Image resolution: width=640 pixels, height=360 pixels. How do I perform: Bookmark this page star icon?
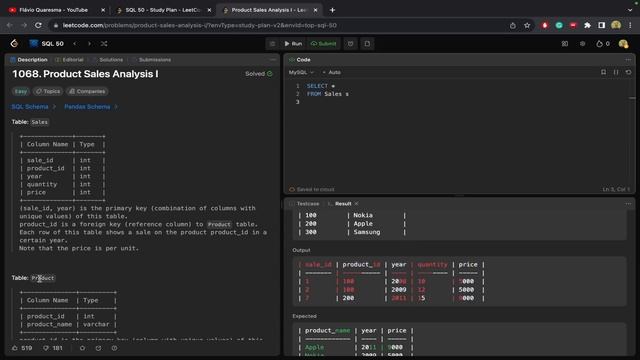point(527,25)
